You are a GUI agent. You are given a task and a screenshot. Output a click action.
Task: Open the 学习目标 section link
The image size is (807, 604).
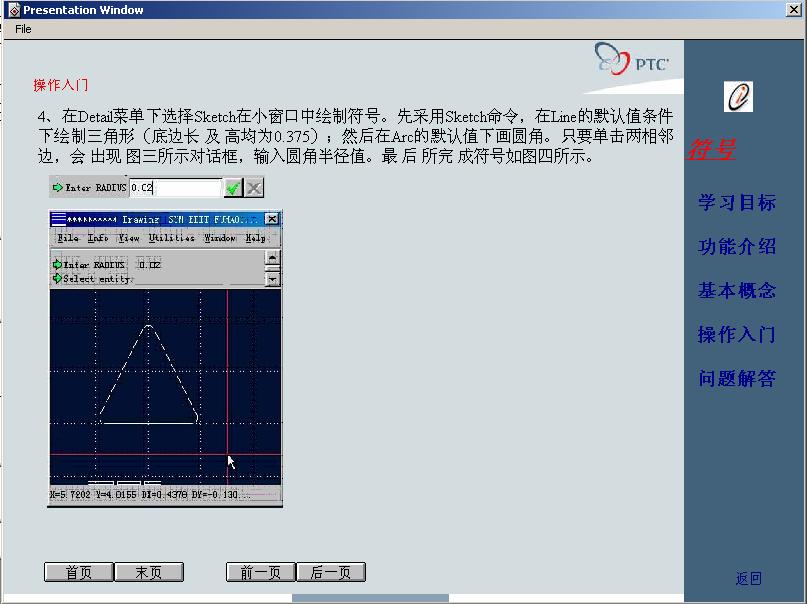coord(736,203)
